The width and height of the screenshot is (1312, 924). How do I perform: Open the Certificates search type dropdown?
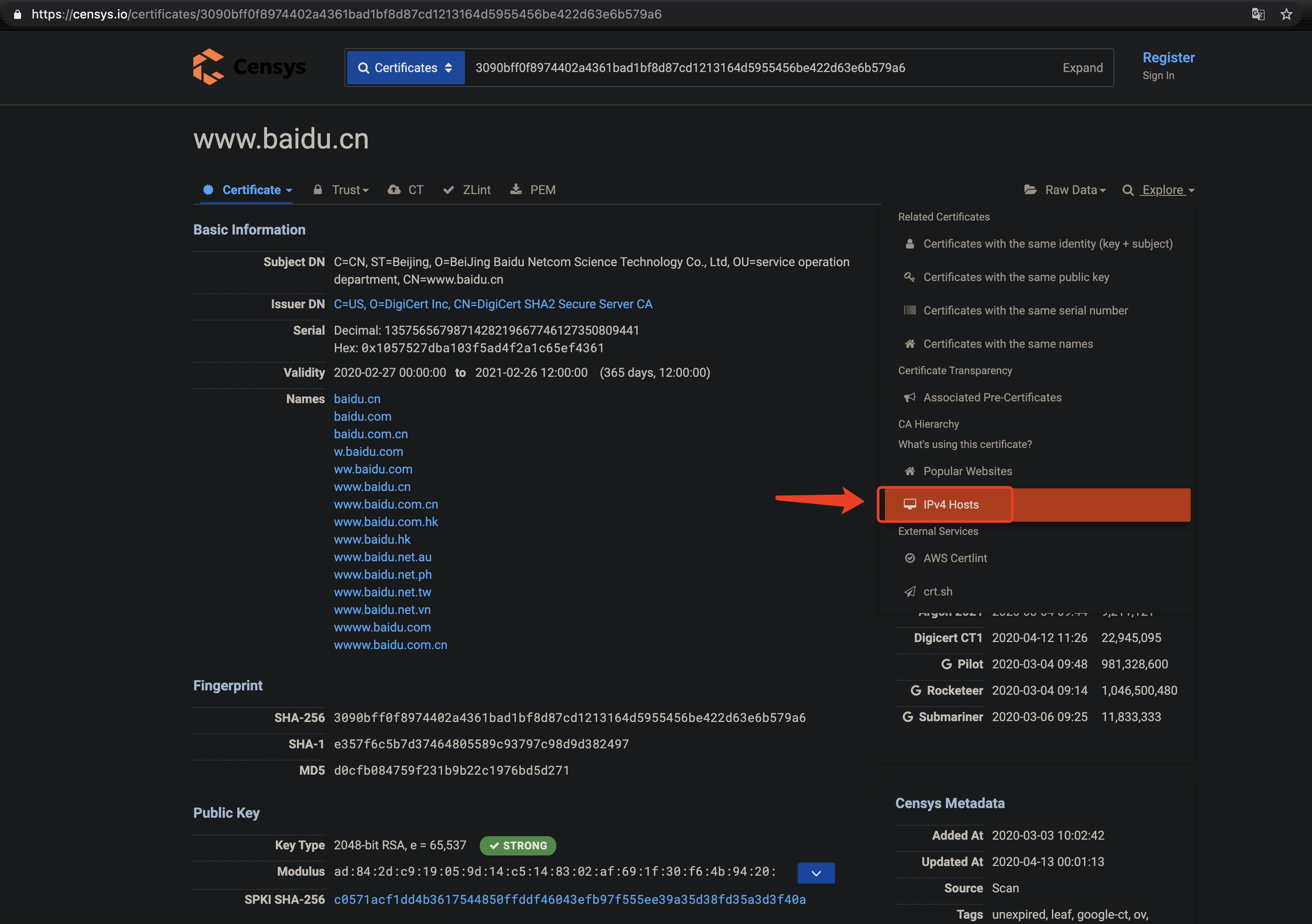click(x=405, y=68)
